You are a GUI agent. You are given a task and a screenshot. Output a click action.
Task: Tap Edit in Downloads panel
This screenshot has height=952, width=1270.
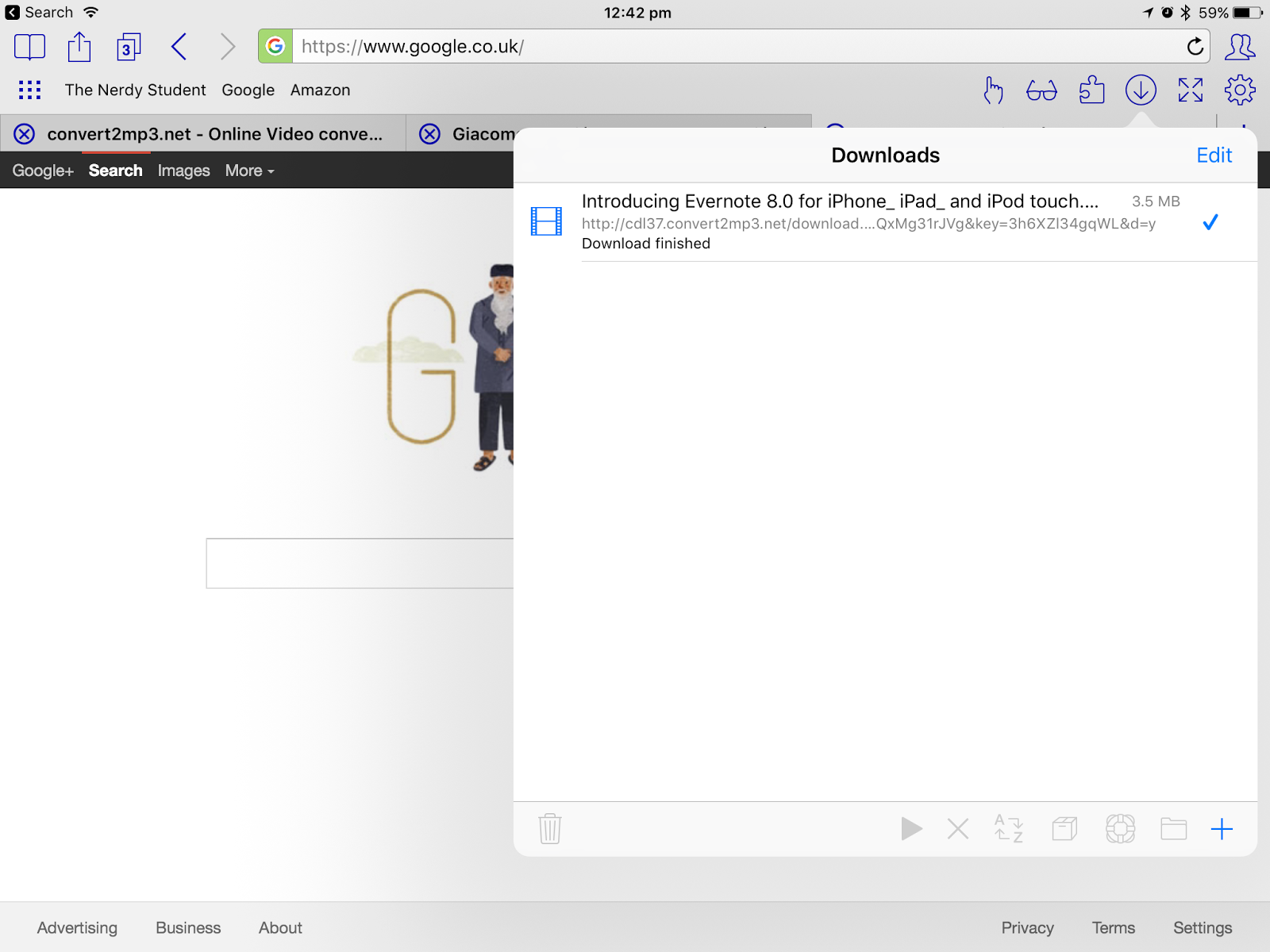click(x=1214, y=155)
